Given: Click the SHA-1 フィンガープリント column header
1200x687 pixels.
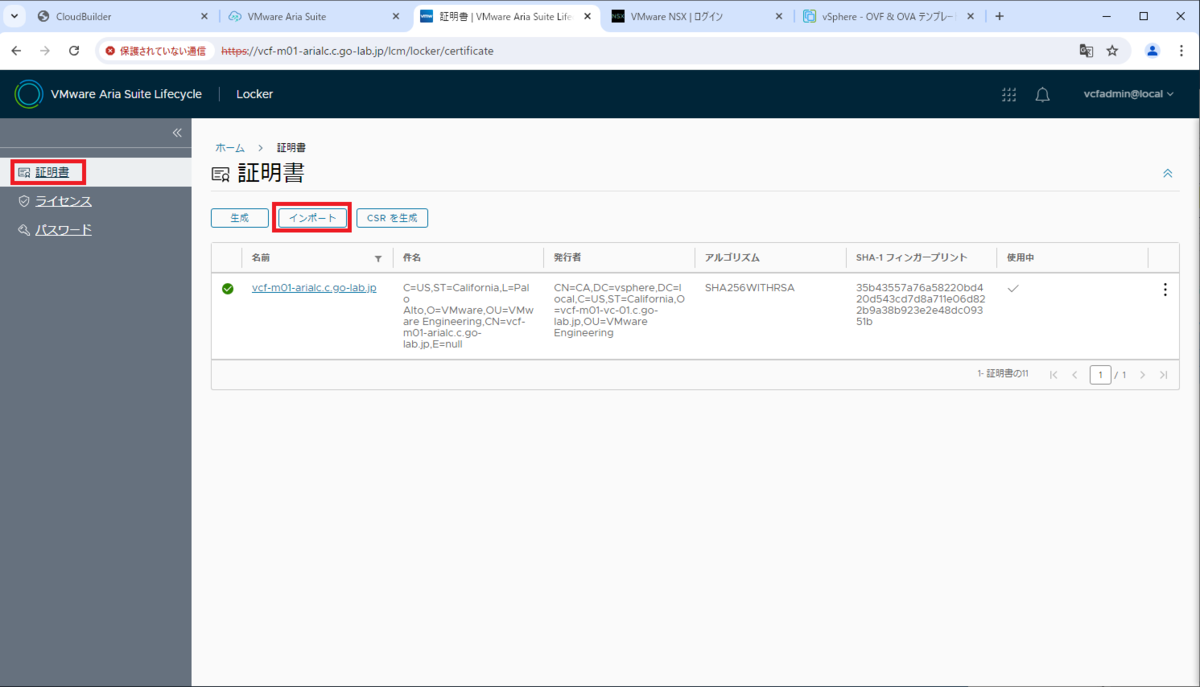Looking at the screenshot, I should (x=911, y=258).
